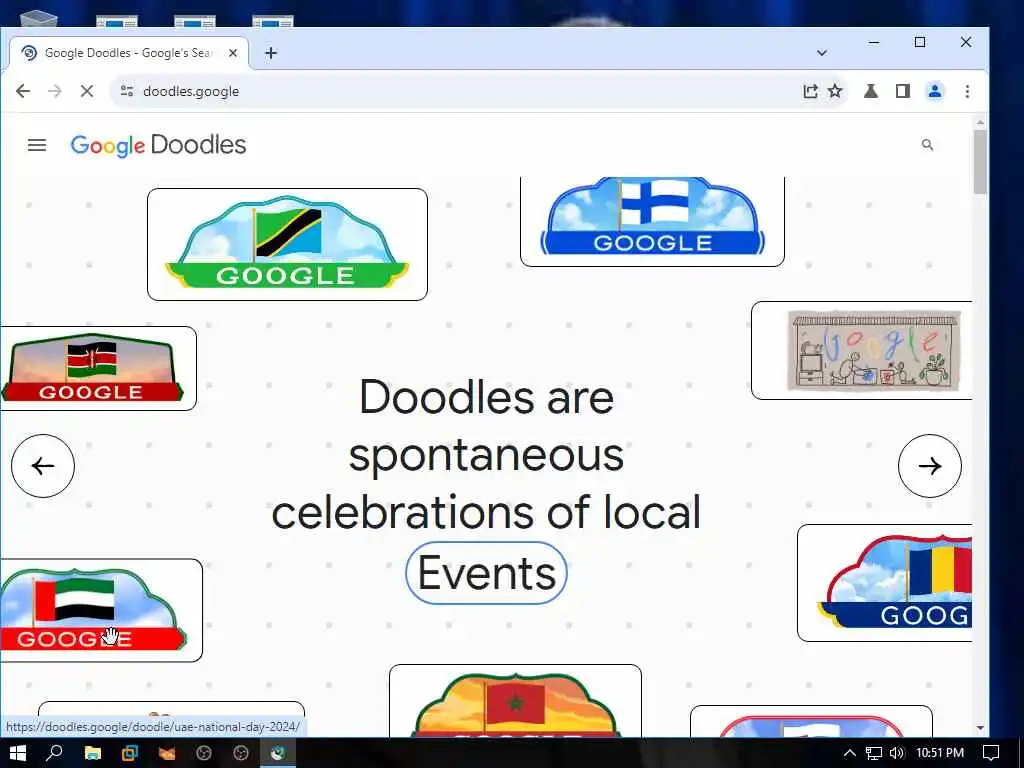Open the network tray icon
1024x768 pixels.
coord(874,753)
